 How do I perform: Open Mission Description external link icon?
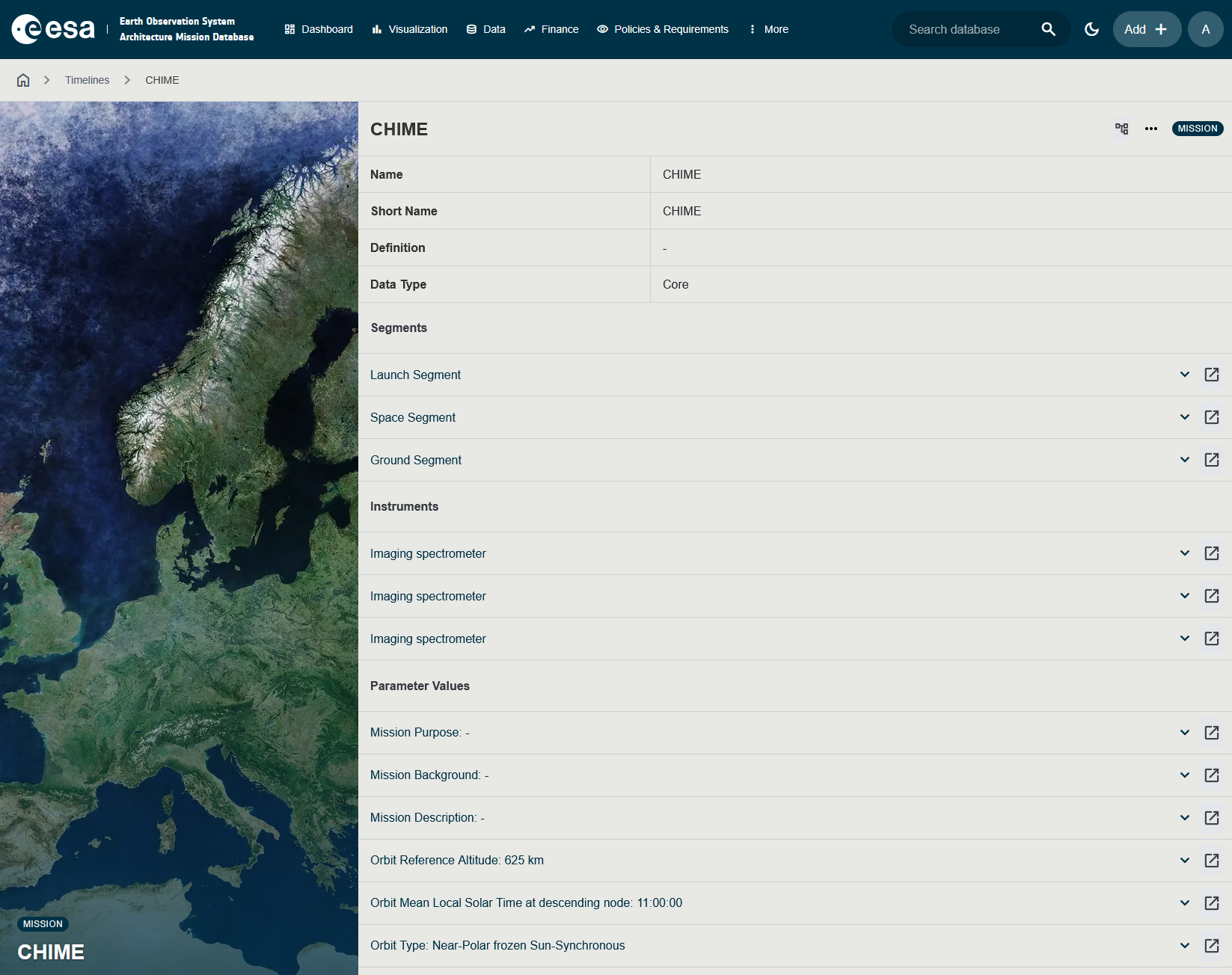click(x=1212, y=818)
